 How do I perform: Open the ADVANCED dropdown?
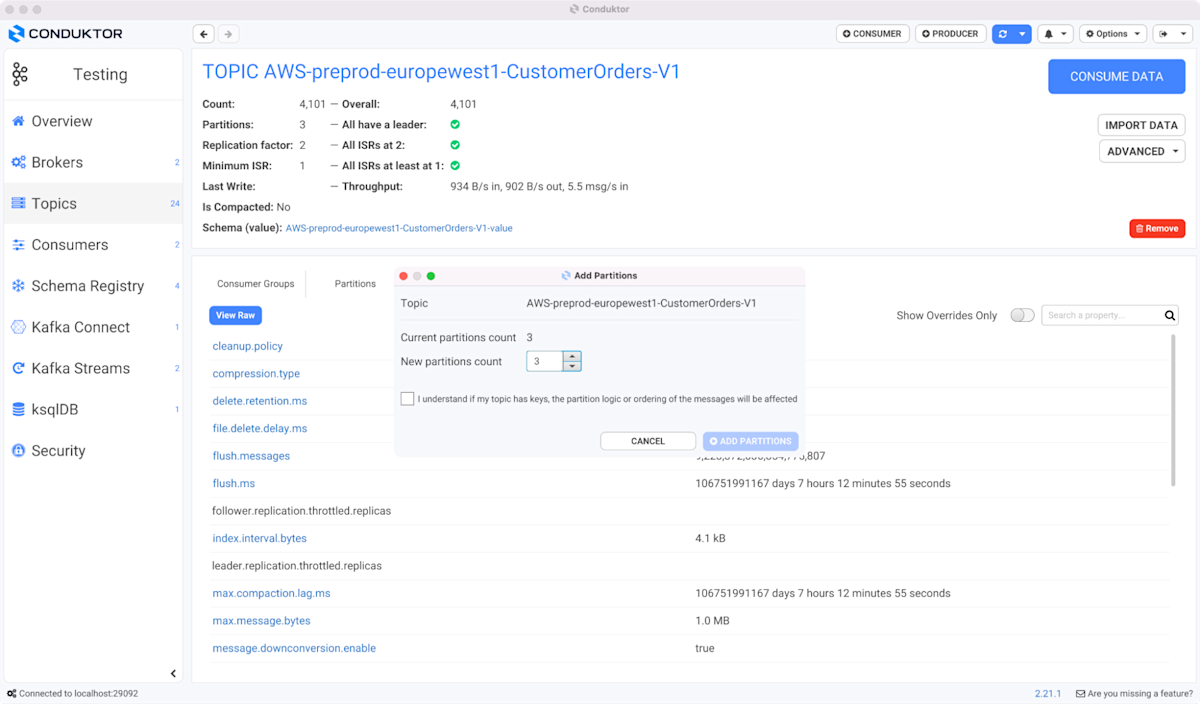pos(1141,151)
